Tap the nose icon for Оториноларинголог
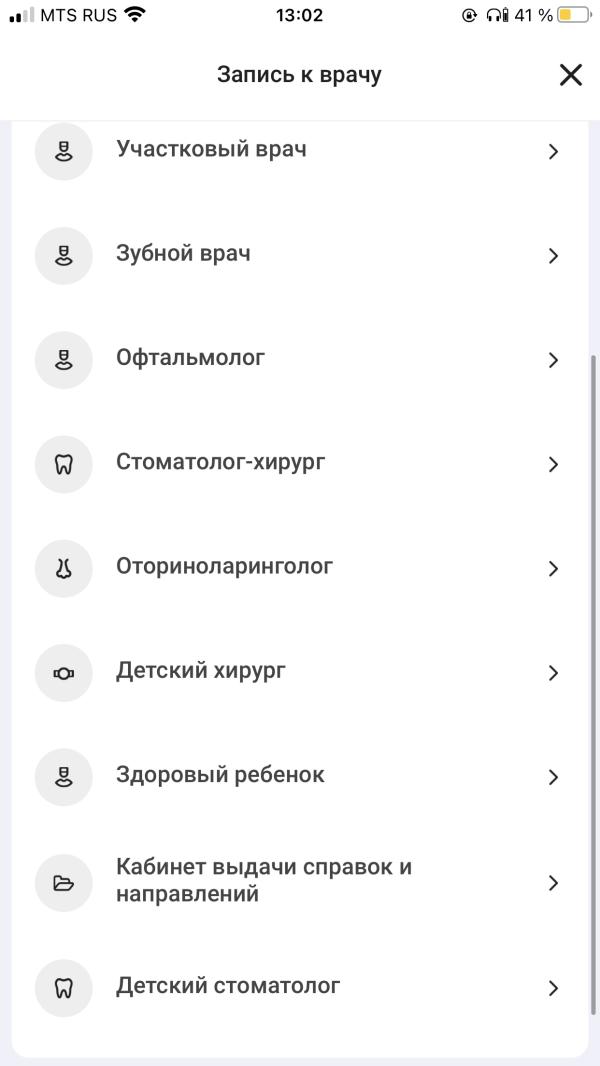600x1066 pixels. [63, 568]
